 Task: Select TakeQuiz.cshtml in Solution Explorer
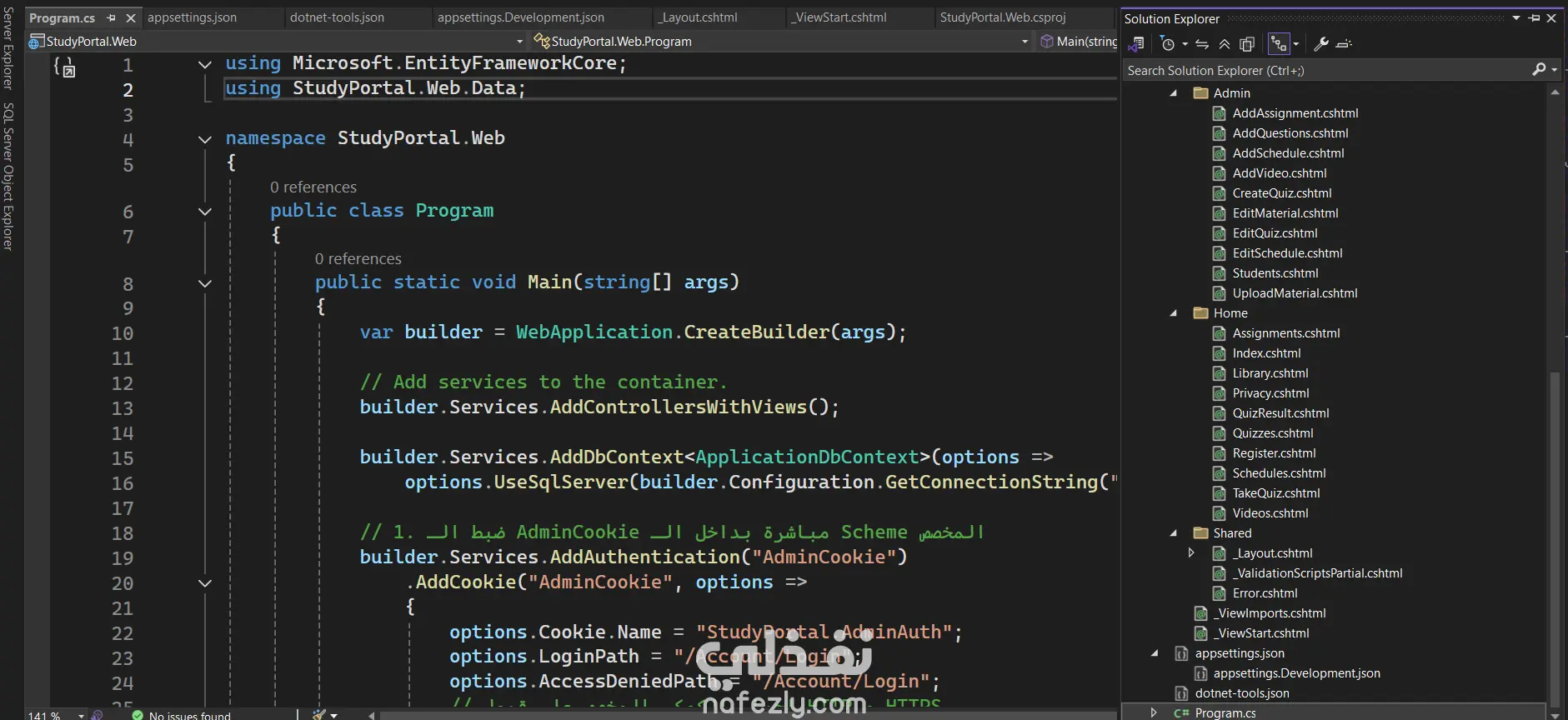pyautogui.click(x=1275, y=493)
